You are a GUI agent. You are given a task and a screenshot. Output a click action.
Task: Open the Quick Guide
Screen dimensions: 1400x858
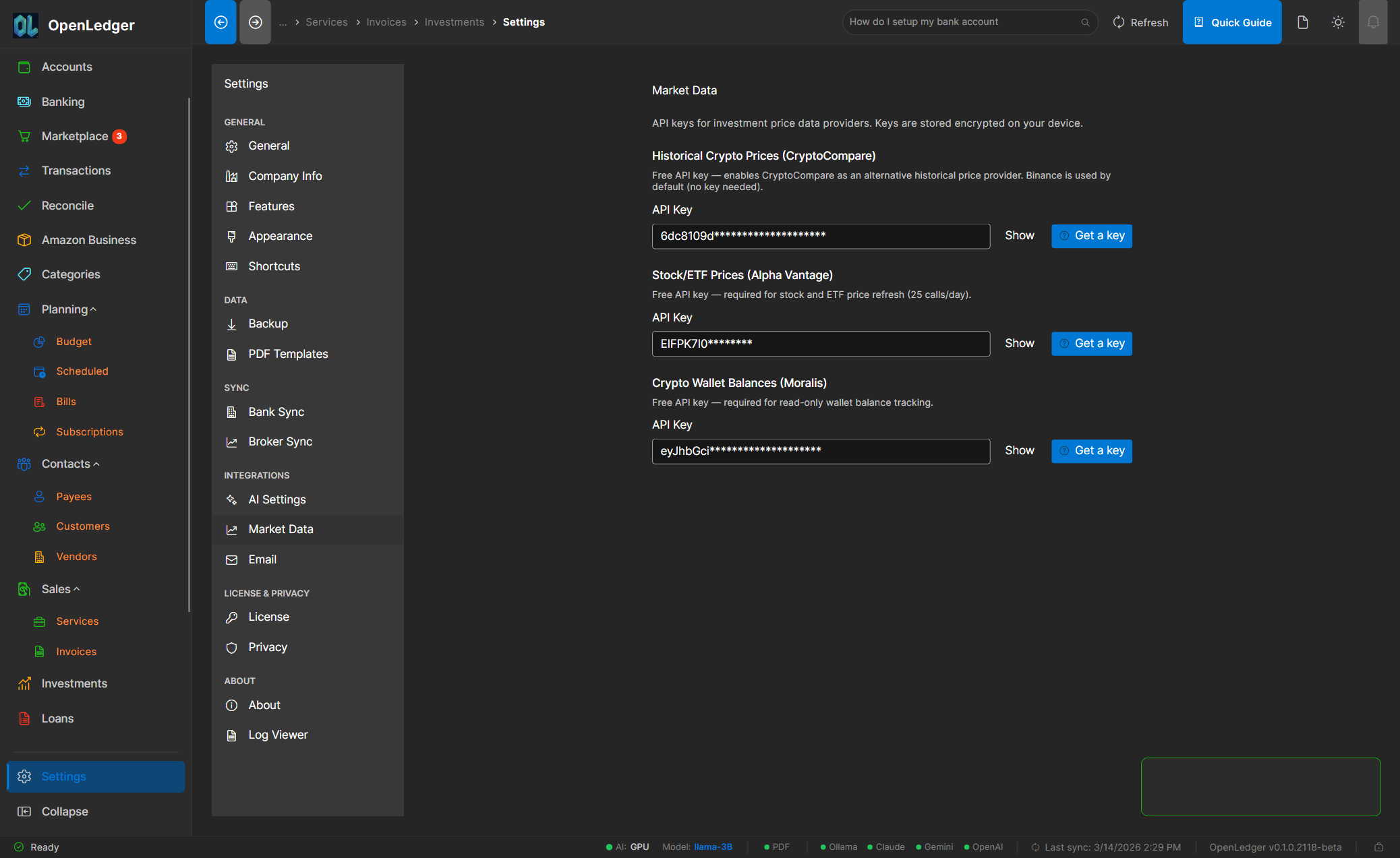click(x=1232, y=22)
